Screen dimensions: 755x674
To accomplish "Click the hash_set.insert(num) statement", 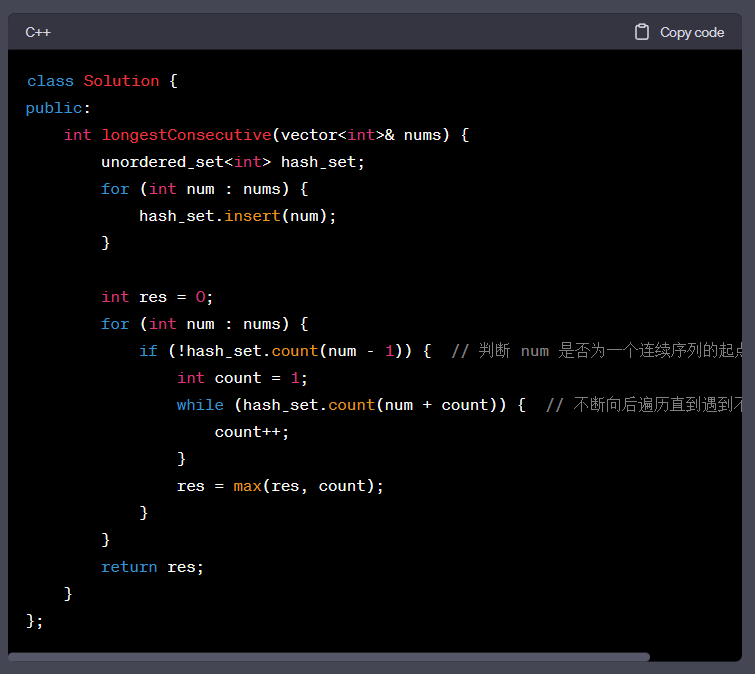I will click(x=237, y=216).
